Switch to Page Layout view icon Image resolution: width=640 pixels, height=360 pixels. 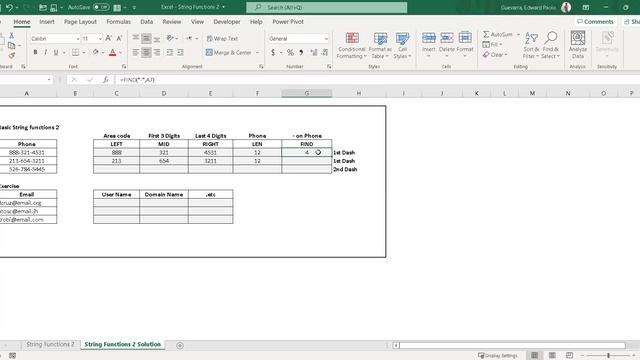pyautogui.click(x=552, y=356)
